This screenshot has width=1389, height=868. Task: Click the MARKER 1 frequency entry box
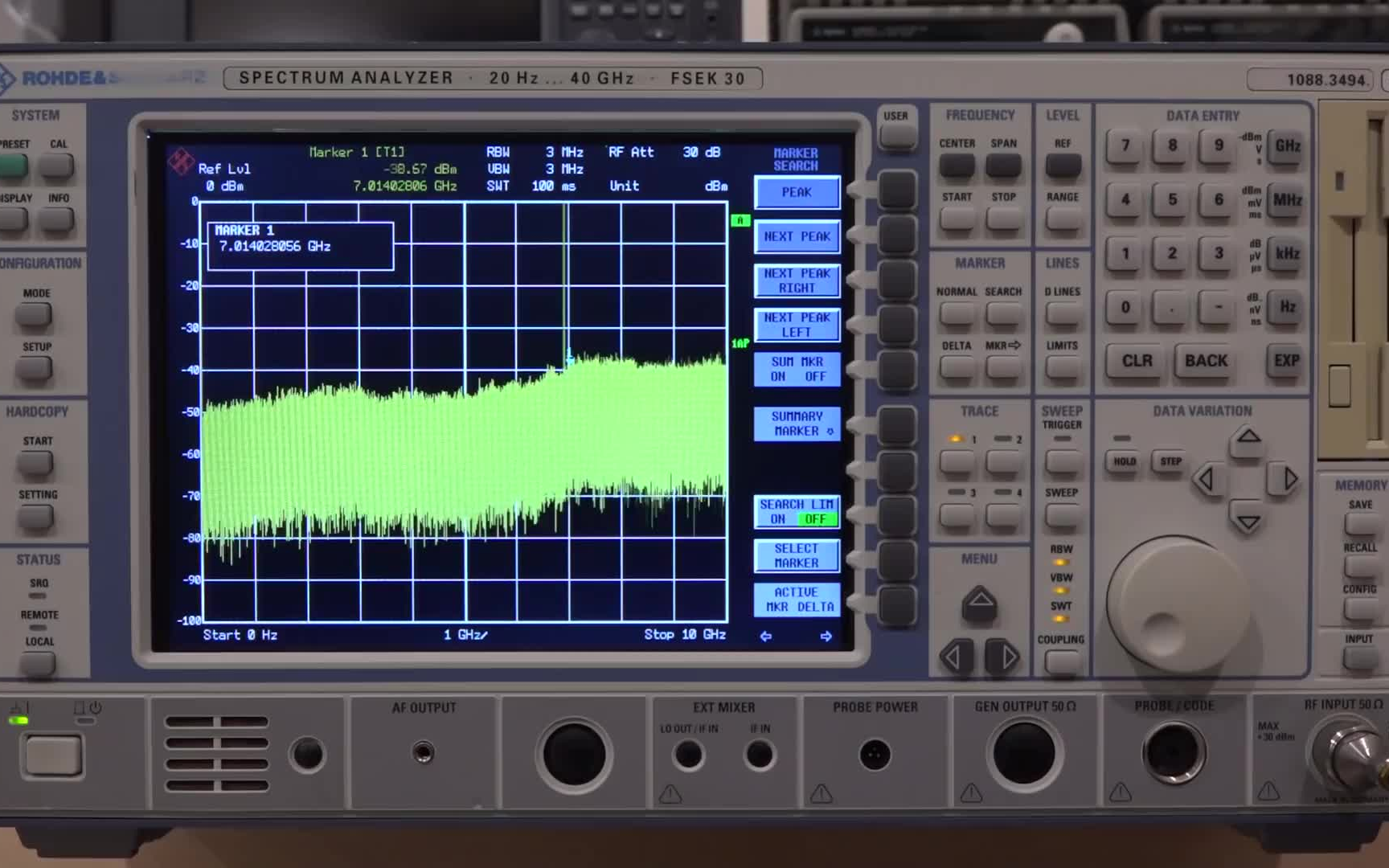(301, 246)
